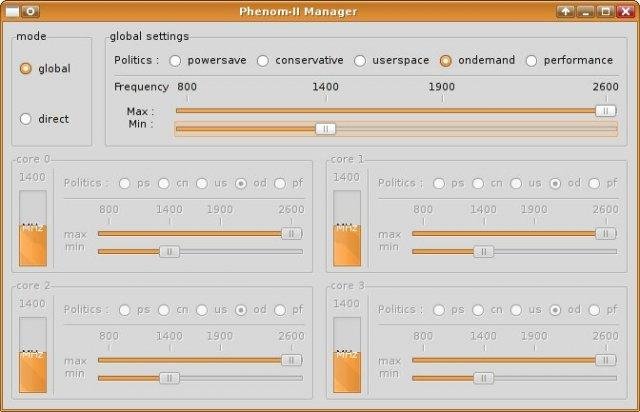Click the 'core 2' group label
The height and width of the screenshot is (412, 640).
33,285
